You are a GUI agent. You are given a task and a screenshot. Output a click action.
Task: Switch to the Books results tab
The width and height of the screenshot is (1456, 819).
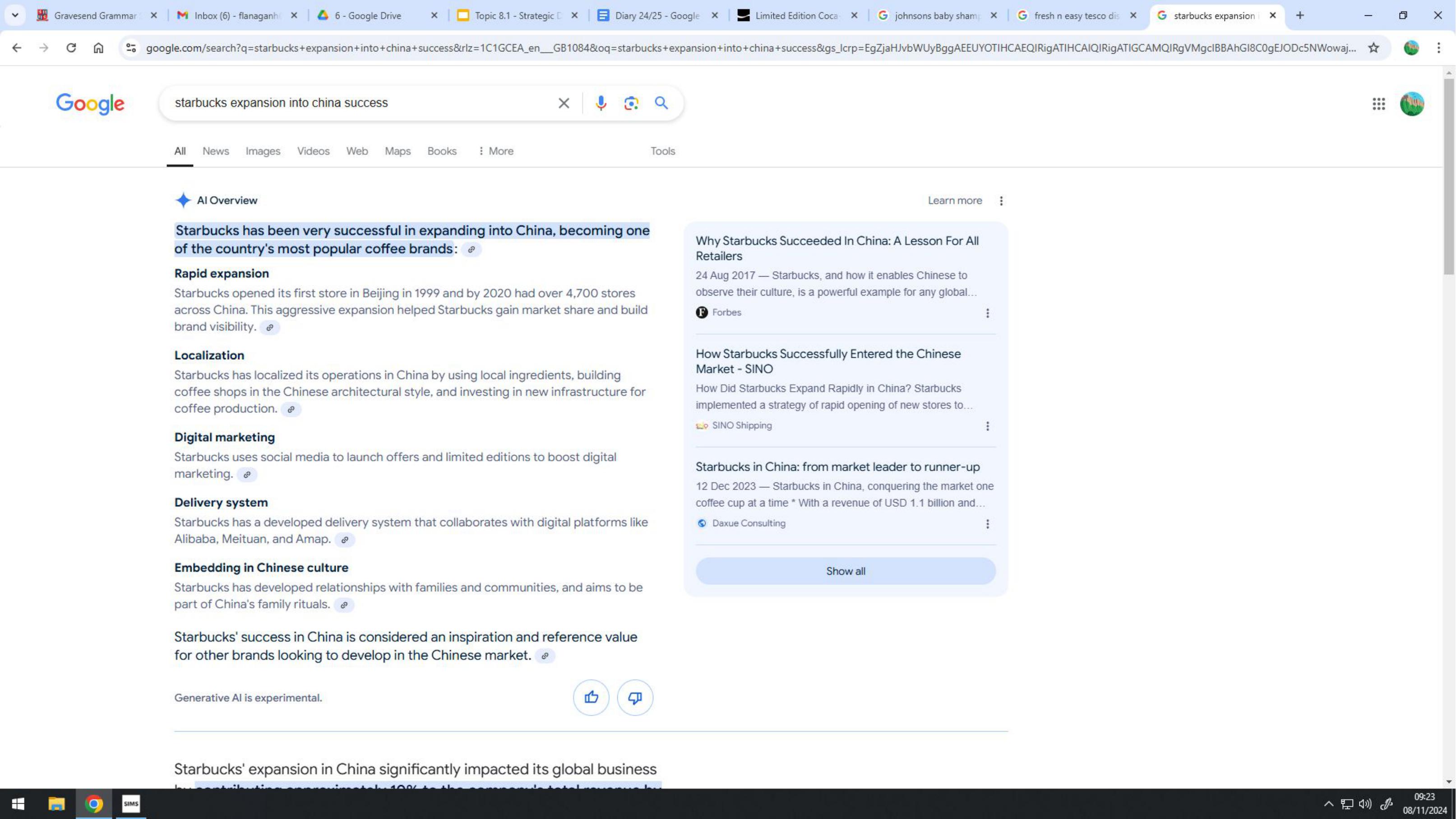[441, 151]
